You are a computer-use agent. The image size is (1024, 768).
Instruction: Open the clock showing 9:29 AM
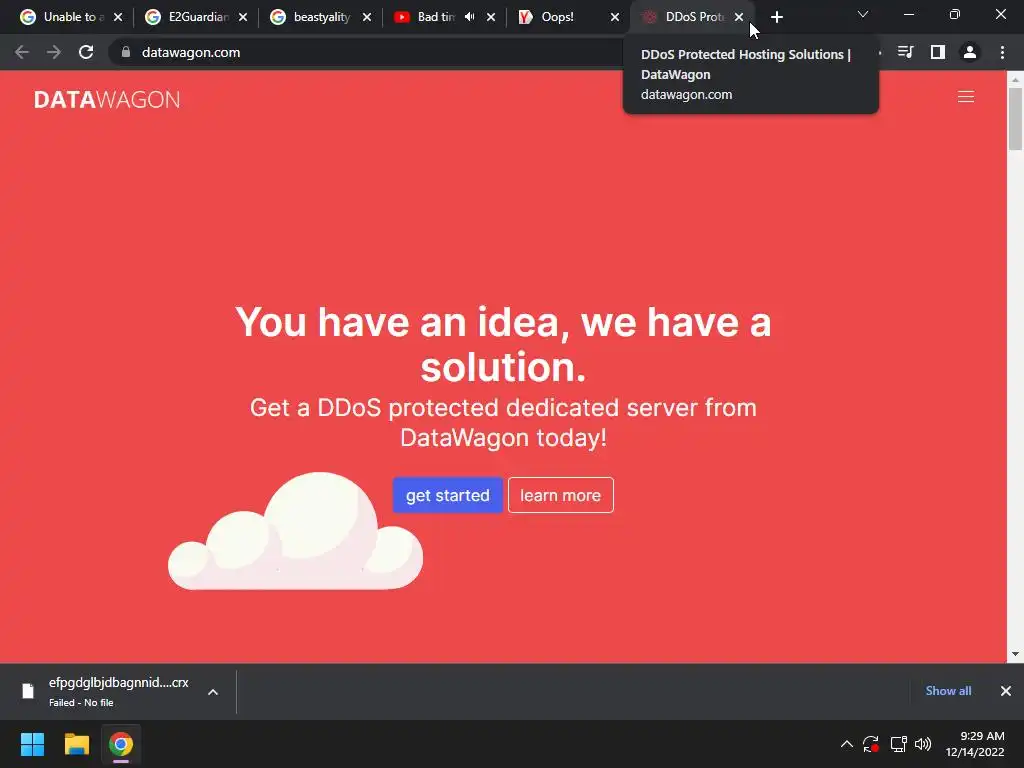[x=975, y=744]
